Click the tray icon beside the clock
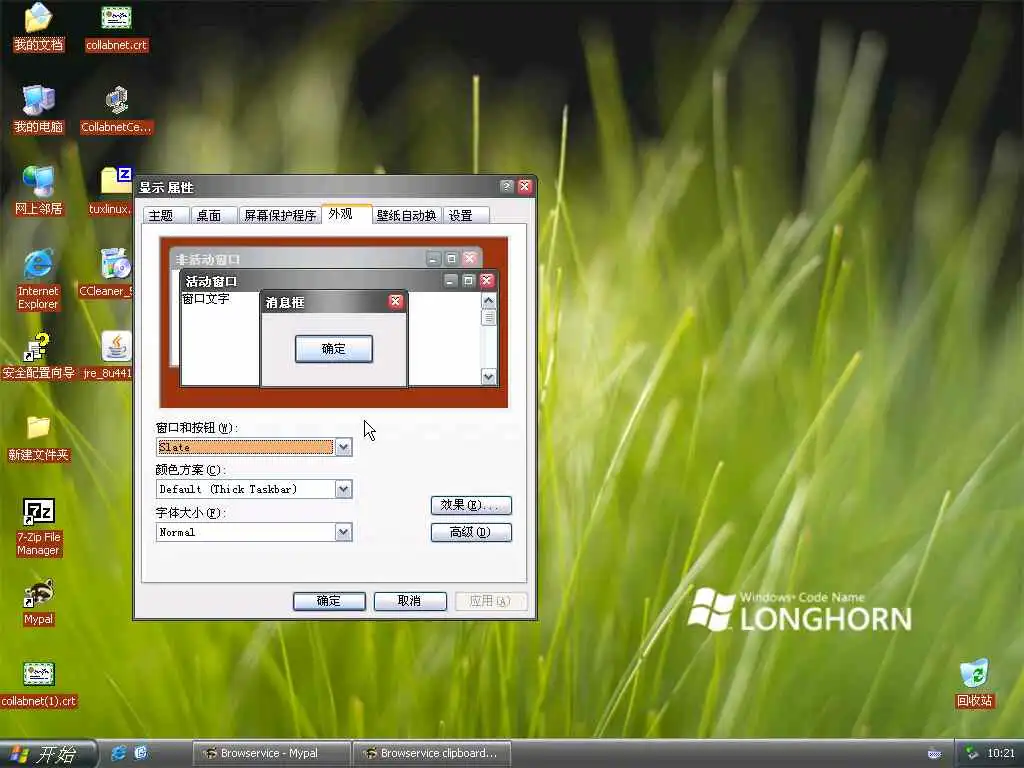 (972, 754)
